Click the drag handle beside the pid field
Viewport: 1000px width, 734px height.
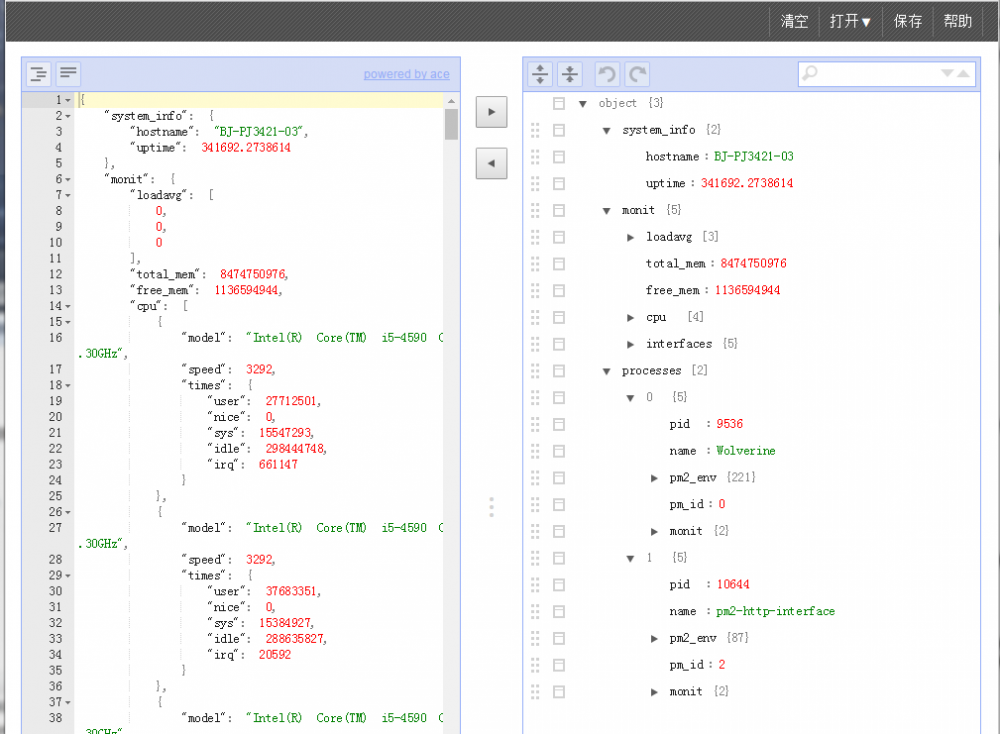[535, 423]
